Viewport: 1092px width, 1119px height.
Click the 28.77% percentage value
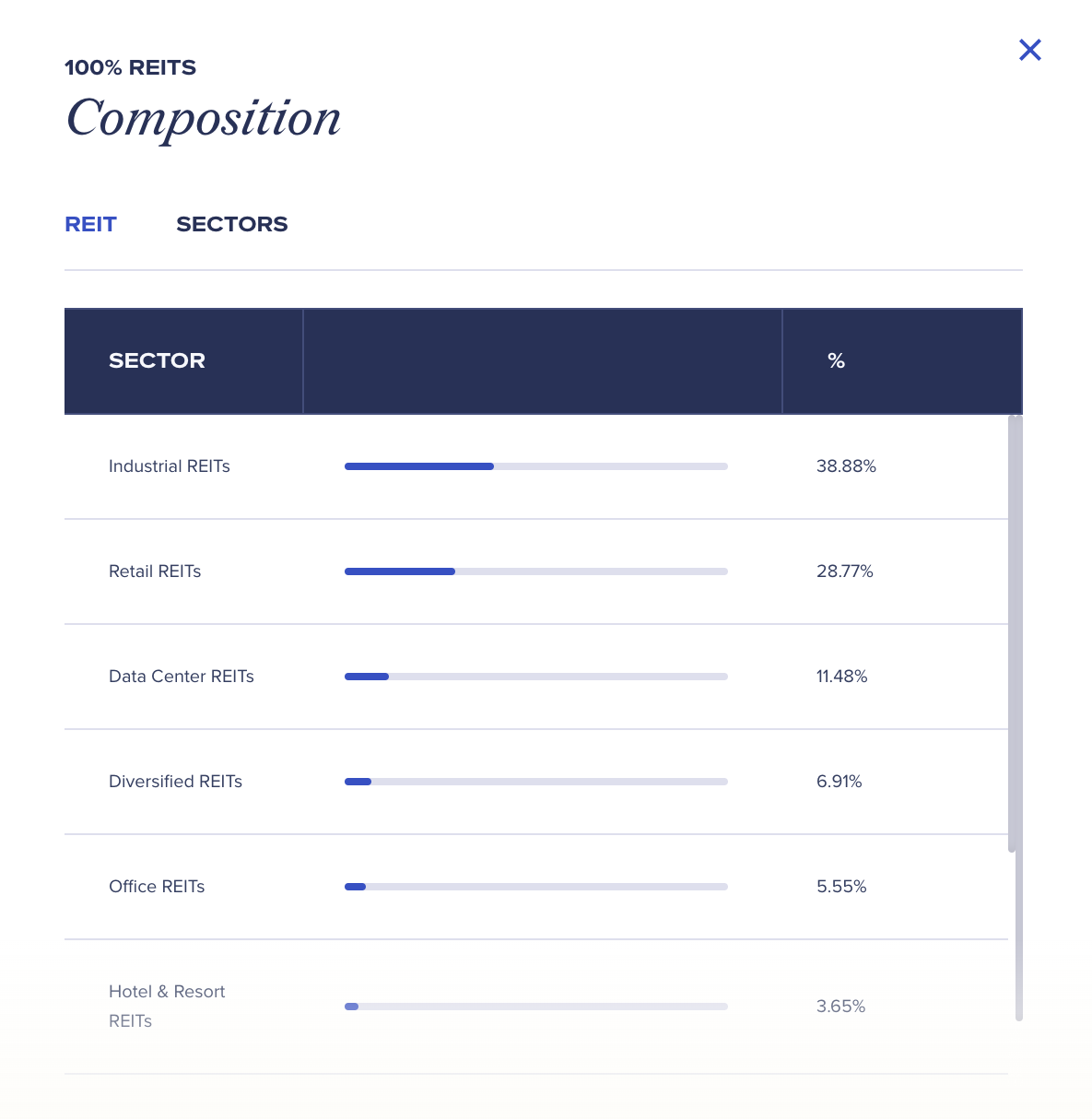click(x=845, y=571)
